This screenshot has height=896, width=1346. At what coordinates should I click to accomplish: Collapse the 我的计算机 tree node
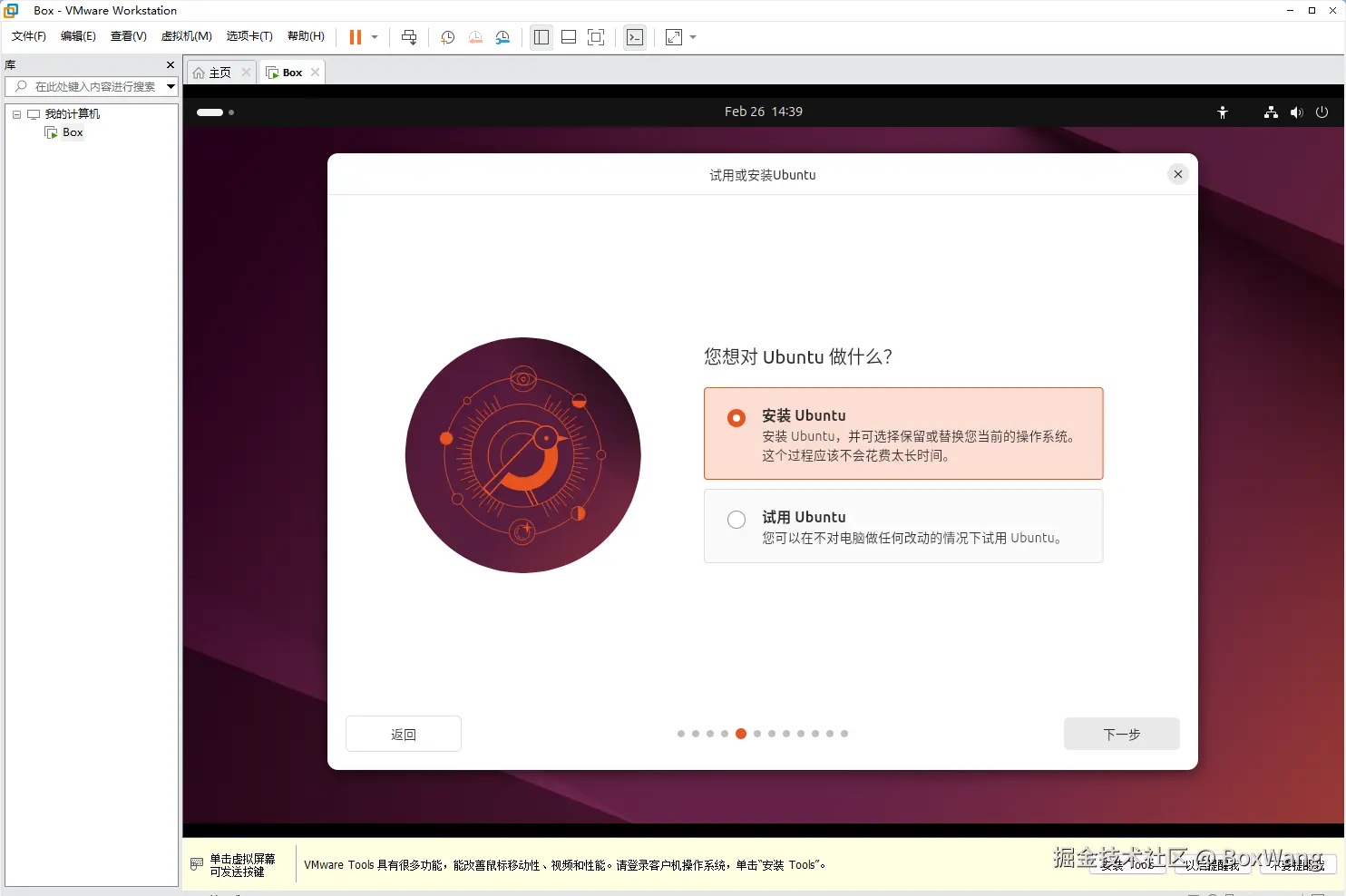click(x=15, y=113)
